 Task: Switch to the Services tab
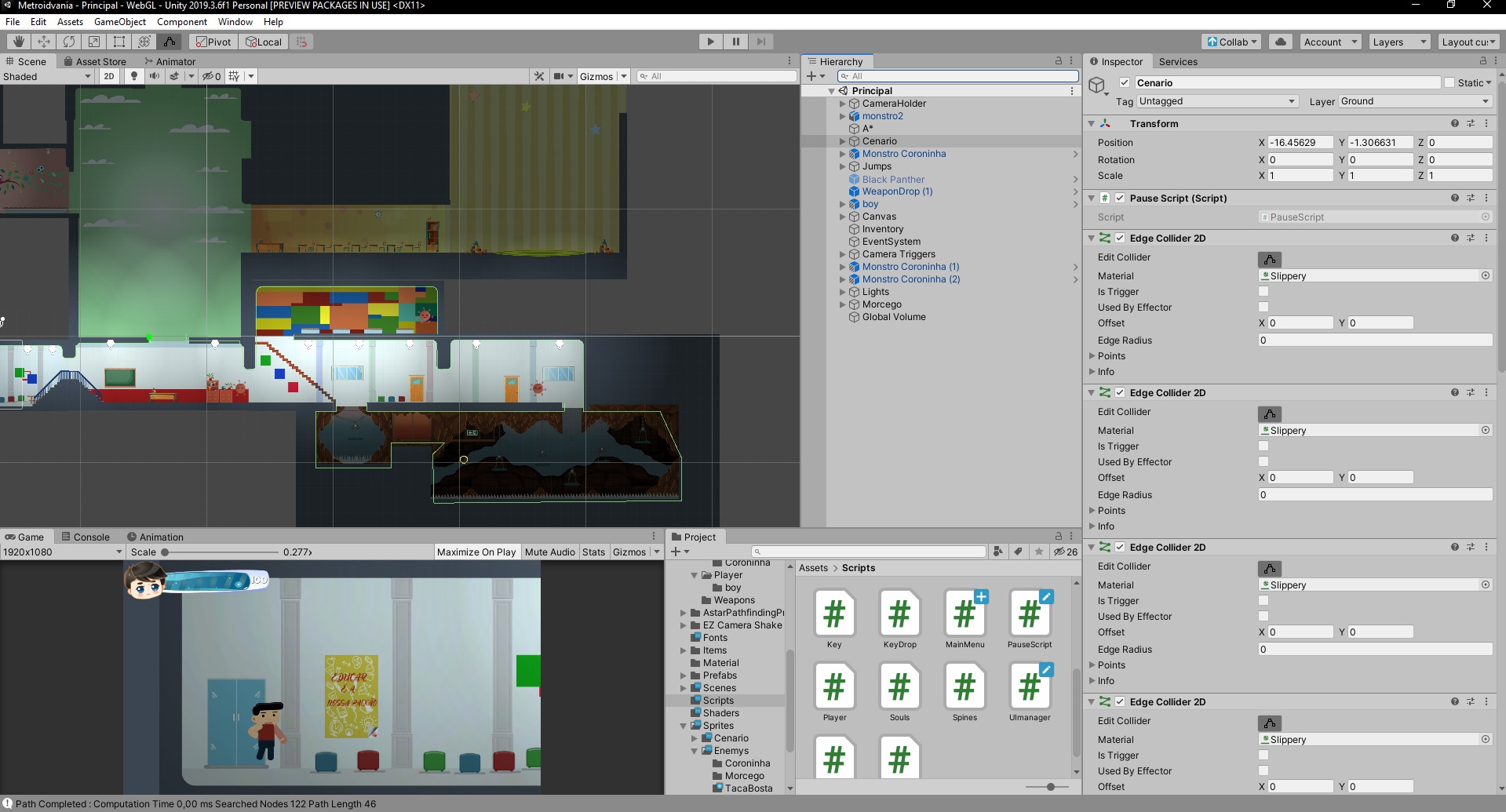tap(1178, 61)
